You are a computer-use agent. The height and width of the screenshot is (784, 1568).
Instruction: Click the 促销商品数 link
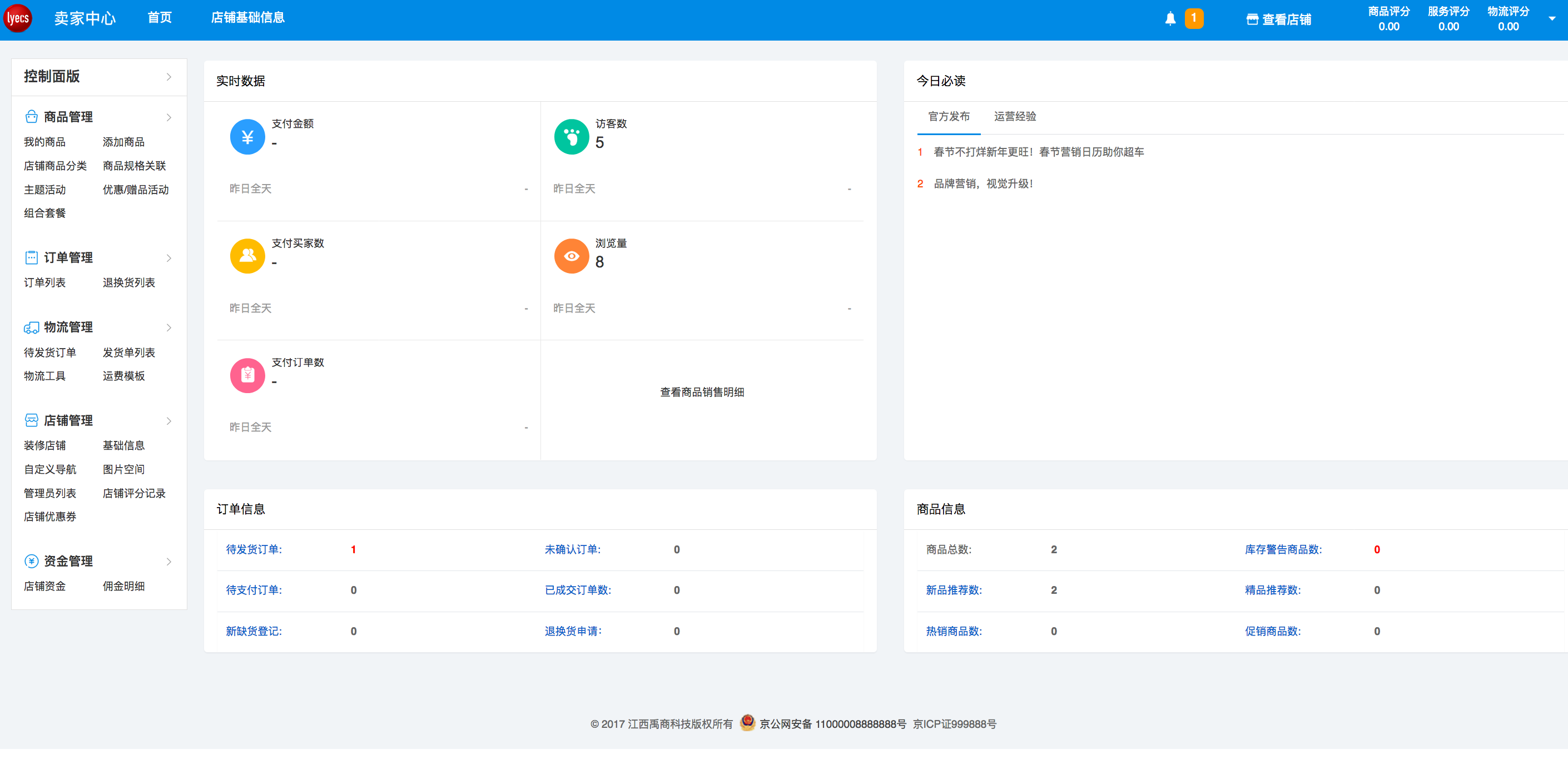click(1272, 631)
